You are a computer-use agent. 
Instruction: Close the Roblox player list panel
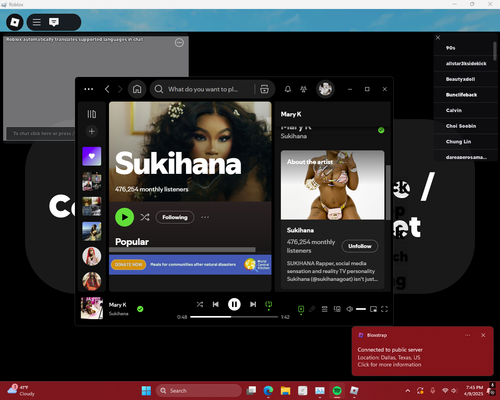pos(438,38)
